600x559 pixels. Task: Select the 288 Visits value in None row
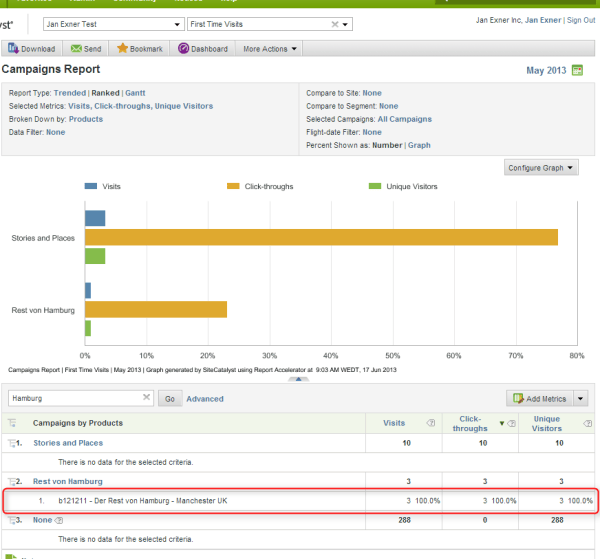[x=404, y=520]
